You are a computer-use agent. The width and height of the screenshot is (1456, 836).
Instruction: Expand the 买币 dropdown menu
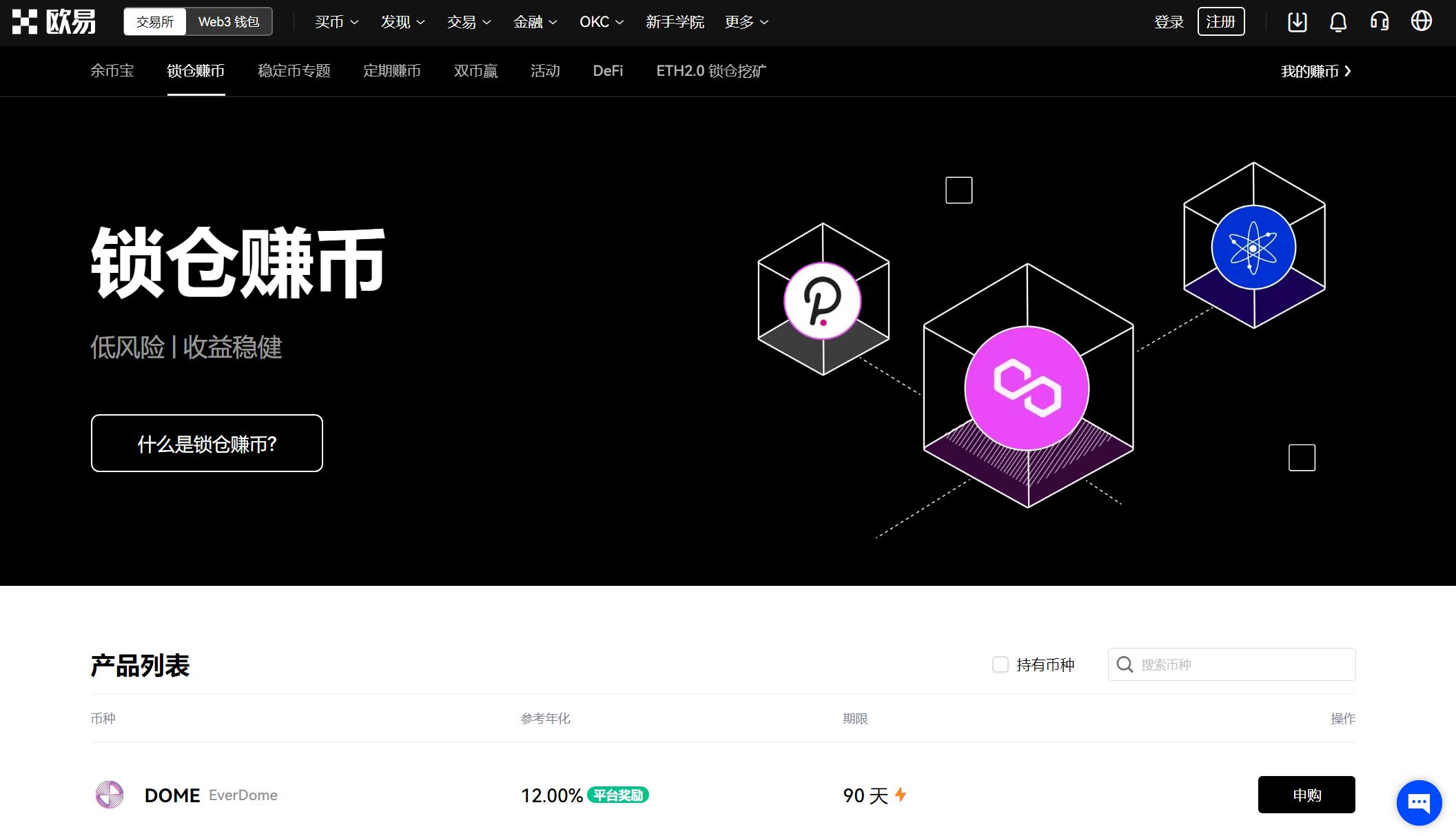point(334,22)
